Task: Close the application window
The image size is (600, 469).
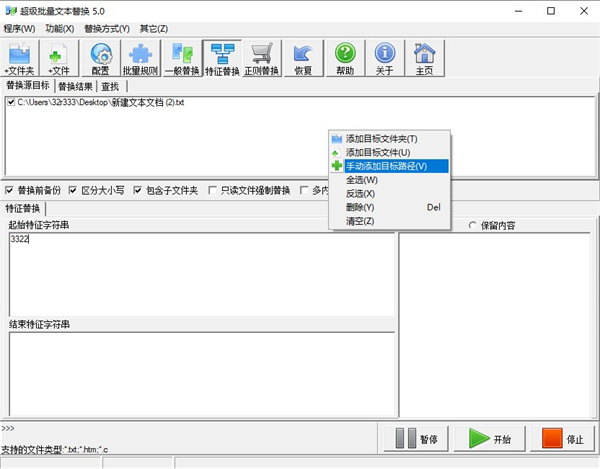Action: pos(584,11)
